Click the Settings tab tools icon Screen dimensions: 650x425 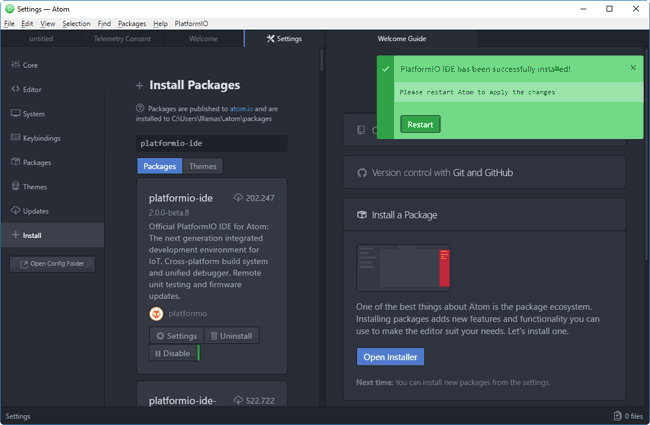270,39
